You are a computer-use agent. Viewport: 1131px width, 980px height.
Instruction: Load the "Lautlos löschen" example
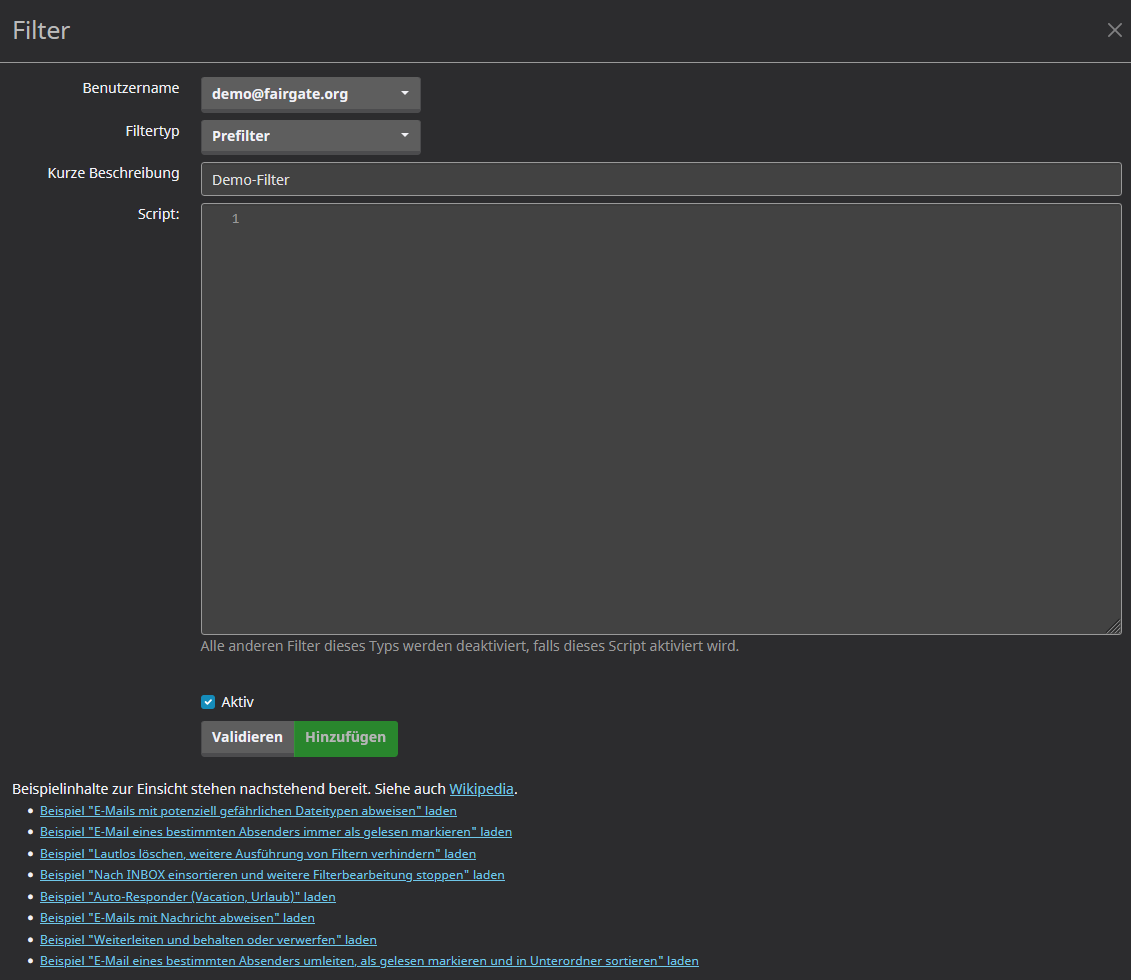pyautogui.click(x=258, y=854)
